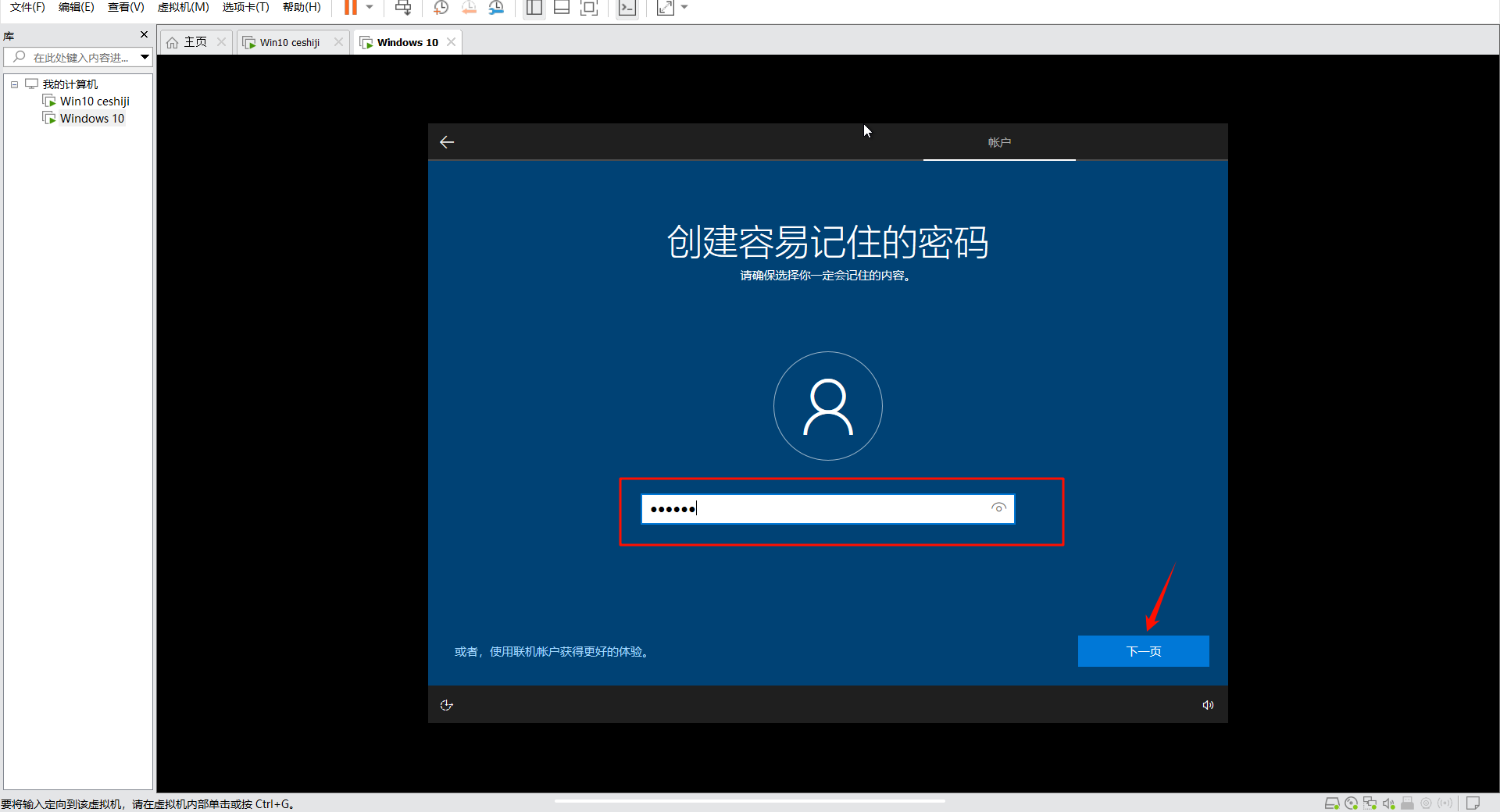
Task: Open the snapshot manager icon
Action: point(496,8)
